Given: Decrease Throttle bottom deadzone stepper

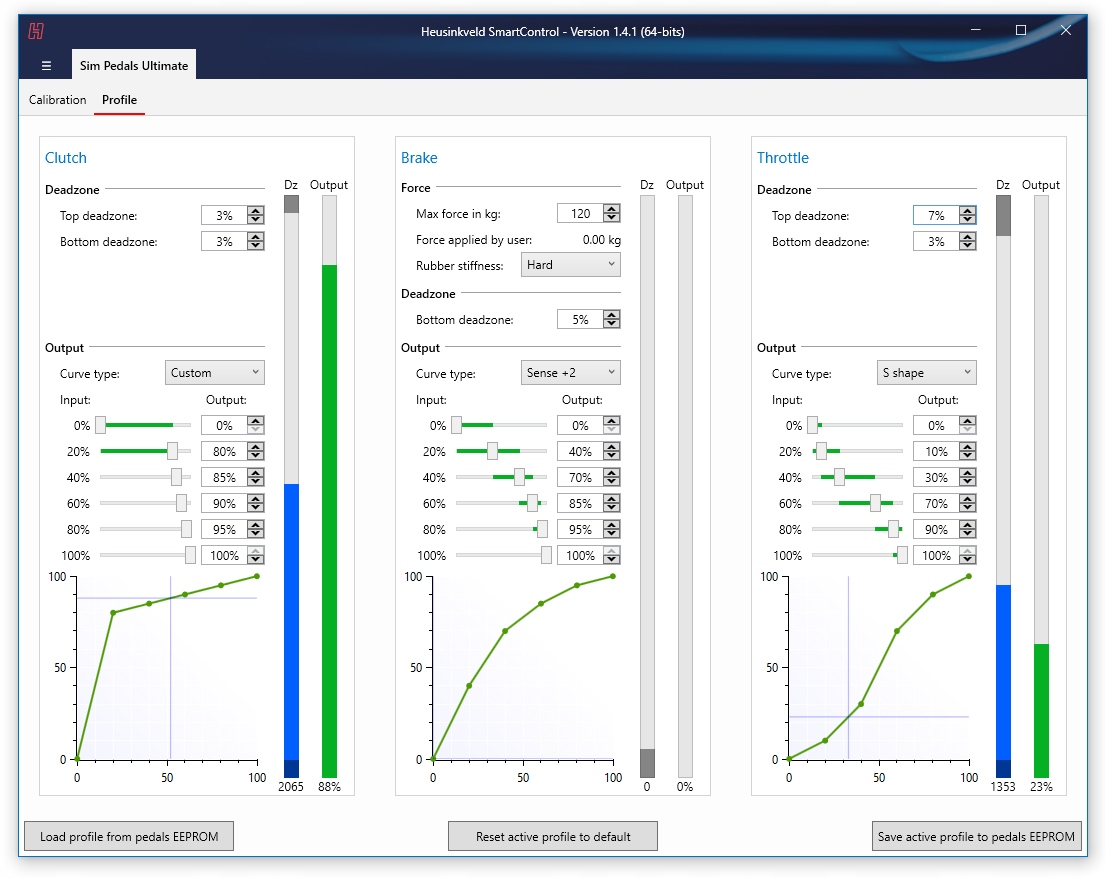Looking at the screenshot, I should pyautogui.click(x=968, y=246).
